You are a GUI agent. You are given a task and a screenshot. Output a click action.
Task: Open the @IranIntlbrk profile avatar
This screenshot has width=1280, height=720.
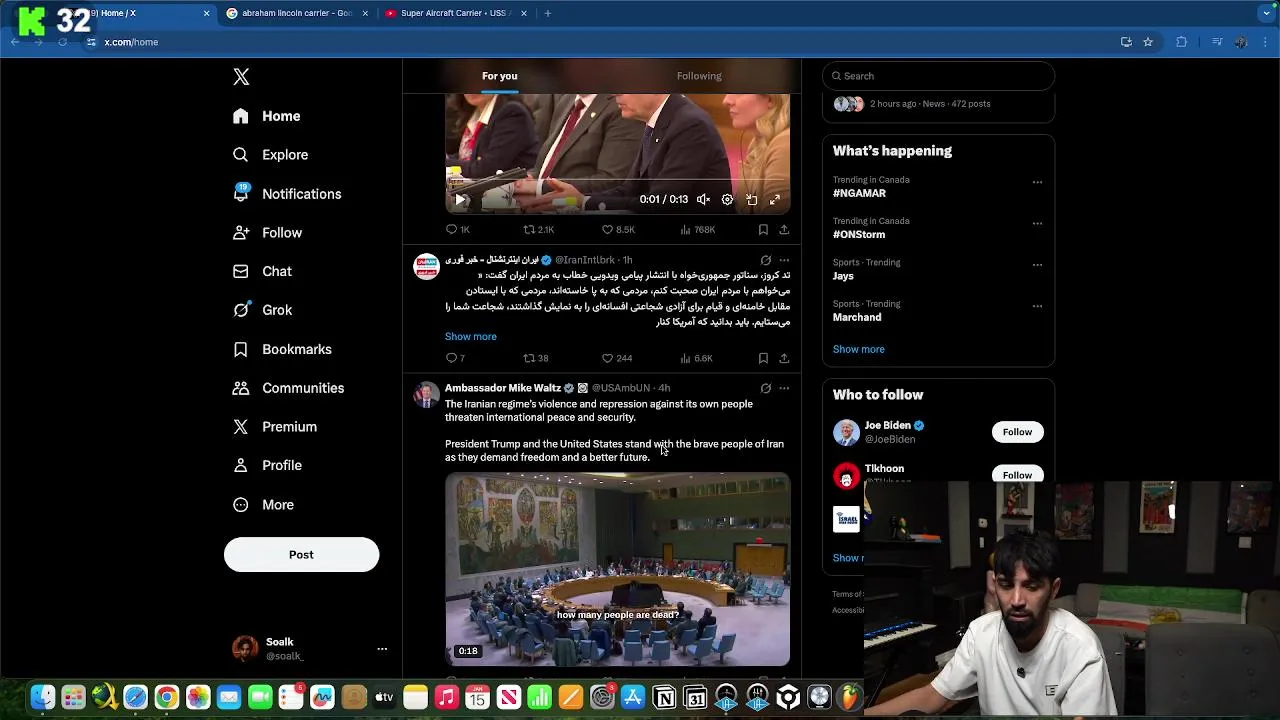(x=427, y=267)
